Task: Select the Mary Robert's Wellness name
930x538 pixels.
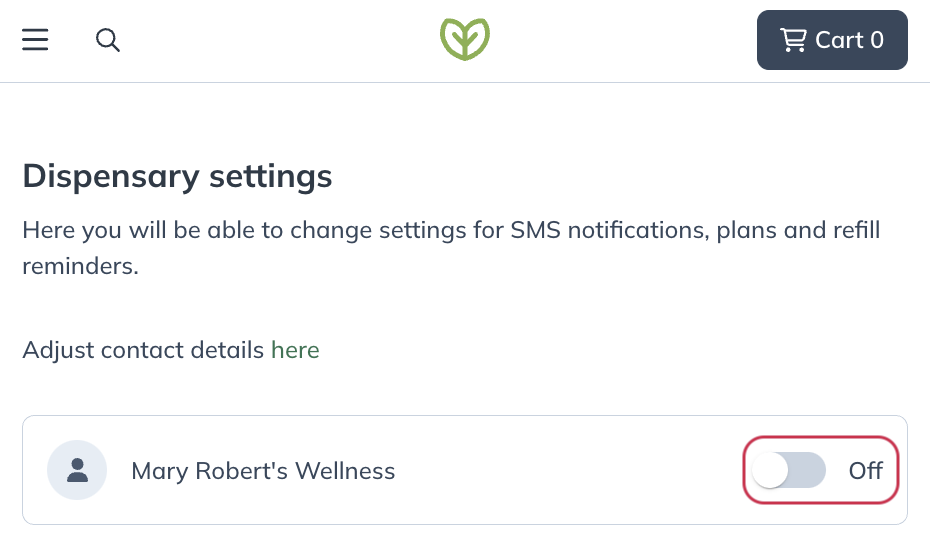Action: pyautogui.click(x=263, y=470)
